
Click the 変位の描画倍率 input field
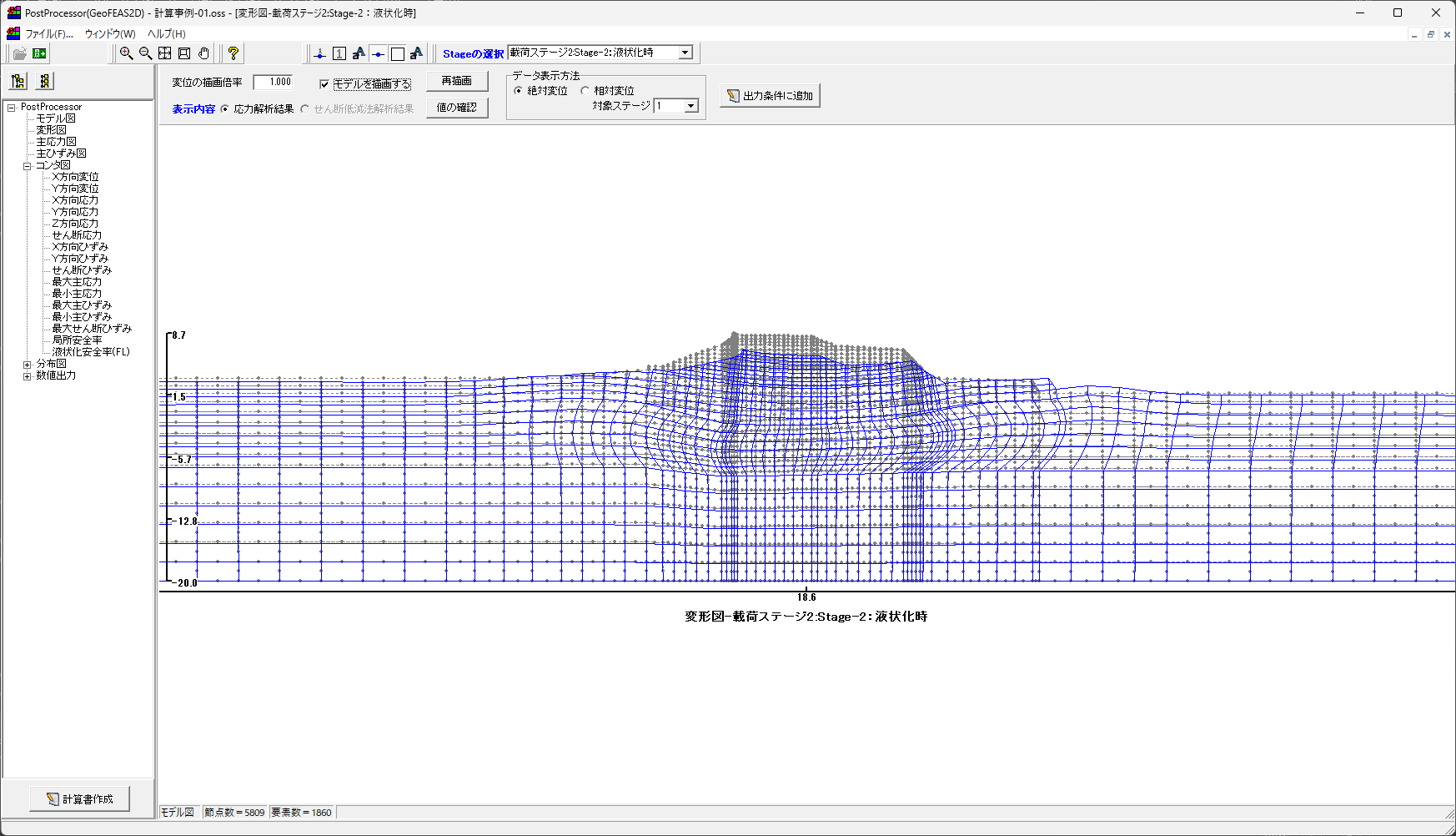point(274,82)
